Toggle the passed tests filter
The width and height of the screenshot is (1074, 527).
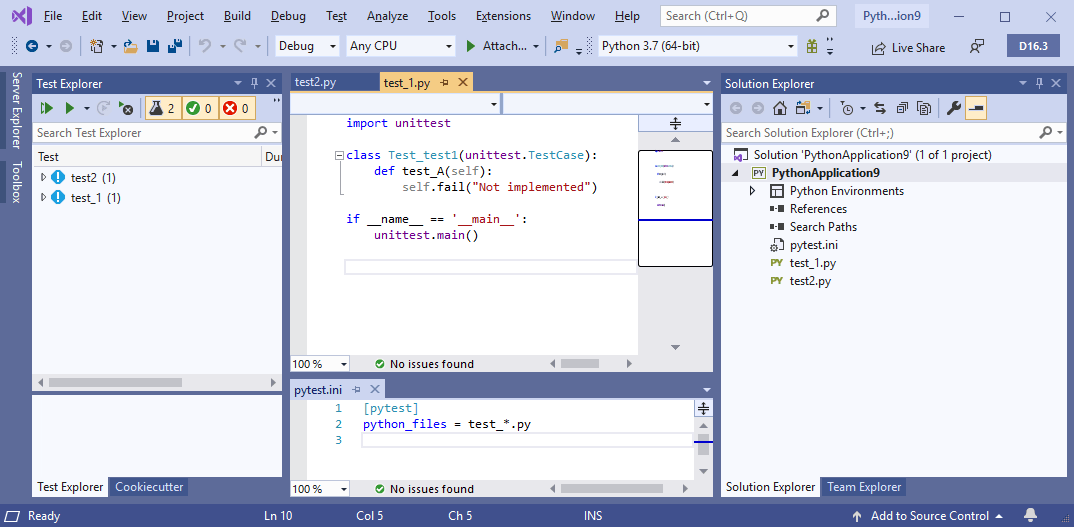200,108
